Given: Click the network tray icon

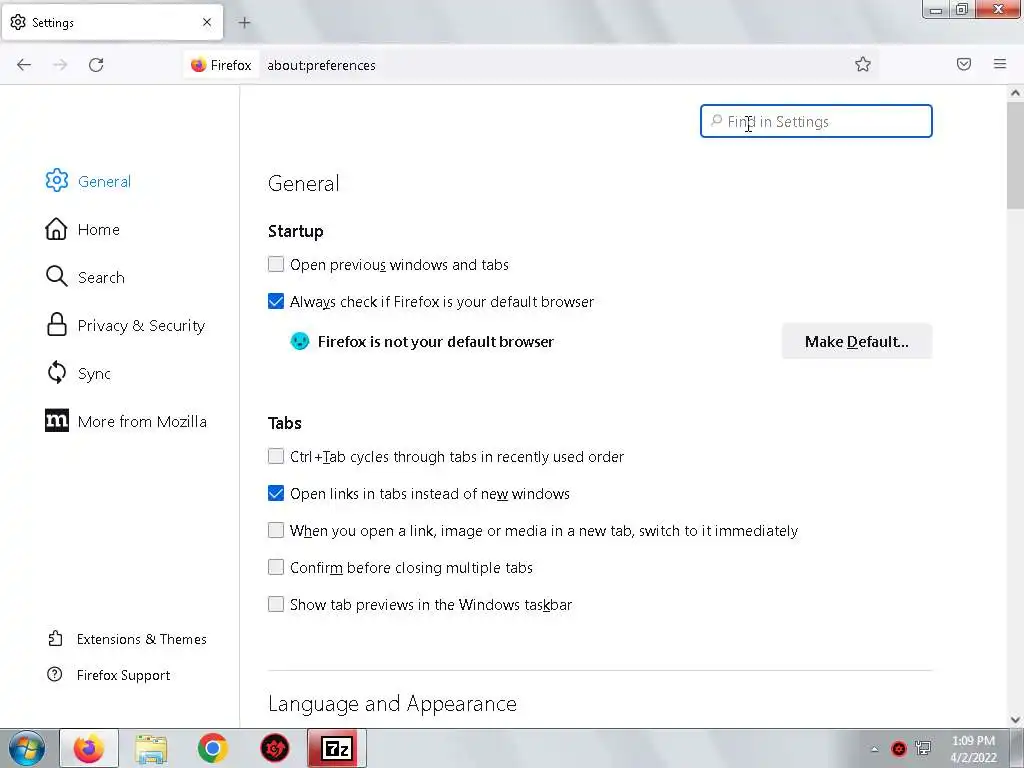Looking at the screenshot, I should [923, 748].
